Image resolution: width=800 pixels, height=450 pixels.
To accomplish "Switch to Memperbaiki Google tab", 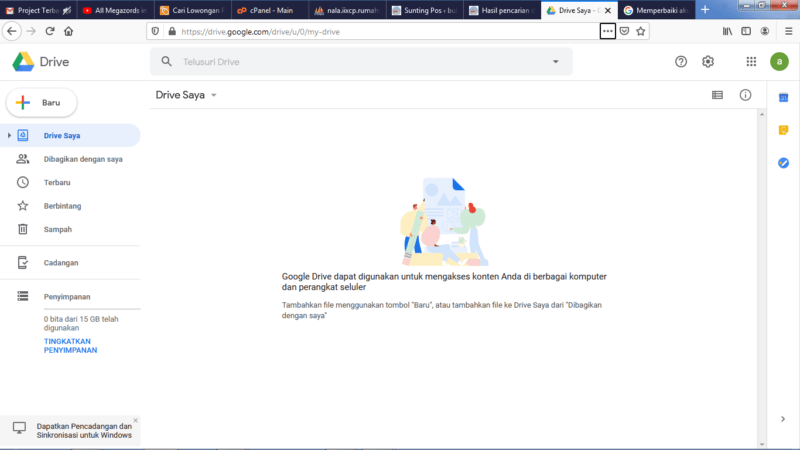I will point(656,10).
